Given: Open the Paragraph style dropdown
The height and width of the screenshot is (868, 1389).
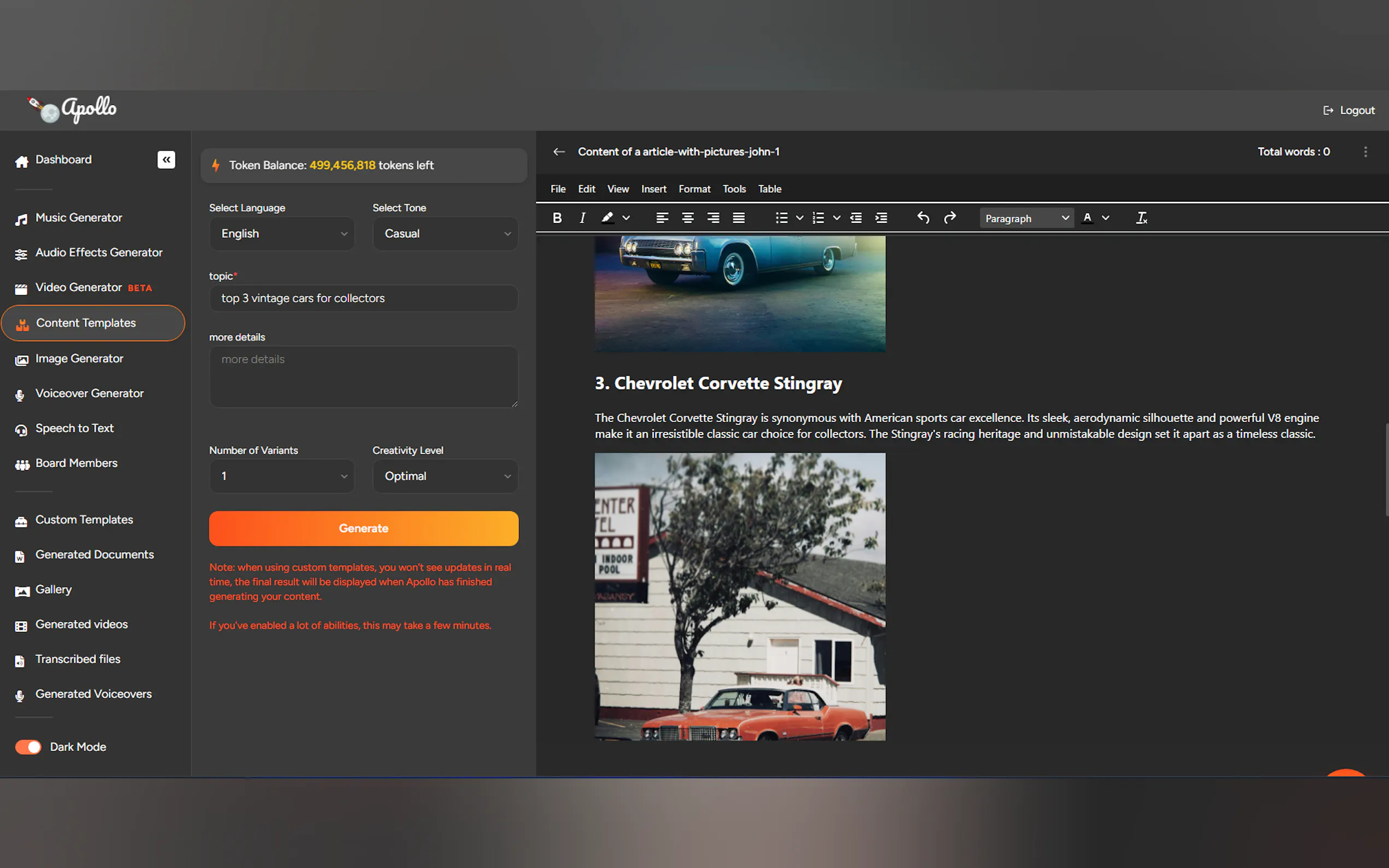Looking at the screenshot, I should point(1026,218).
